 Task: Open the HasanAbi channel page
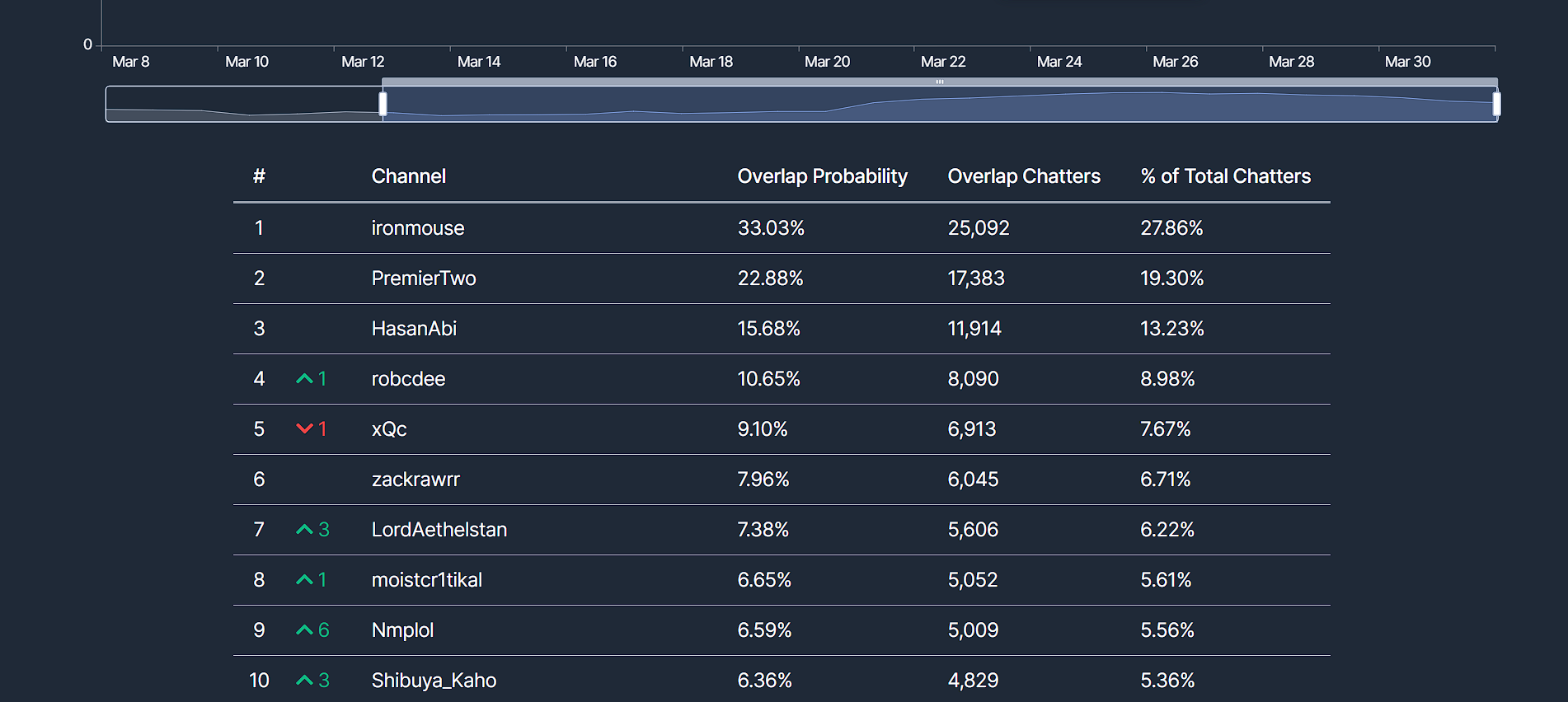pyautogui.click(x=414, y=329)
